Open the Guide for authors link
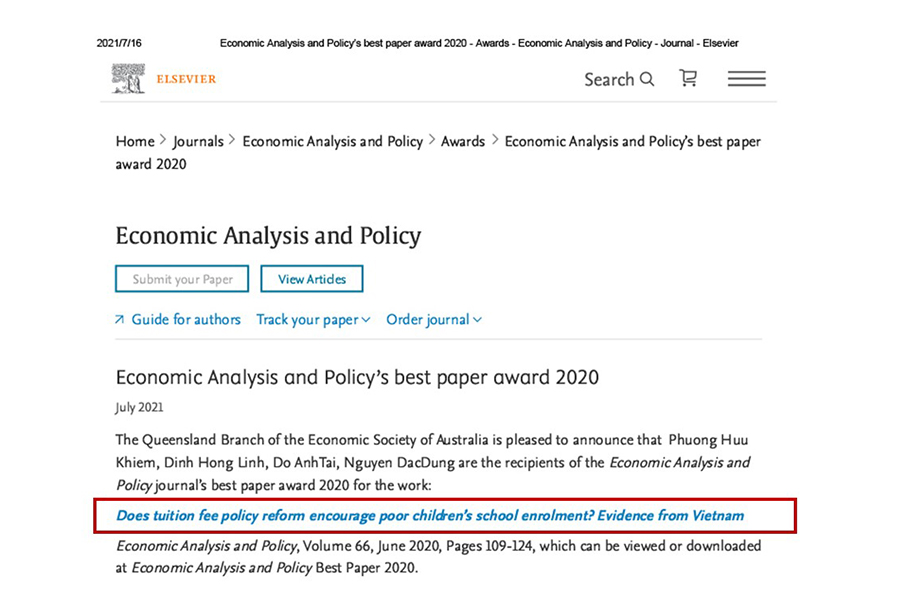Screen dimensions: 900x600 [186, 319]
